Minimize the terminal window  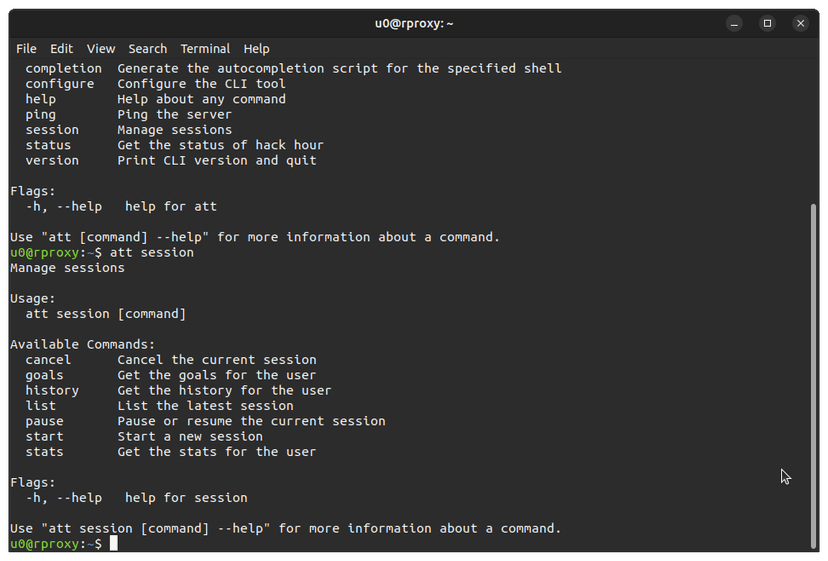pos(735,22)
